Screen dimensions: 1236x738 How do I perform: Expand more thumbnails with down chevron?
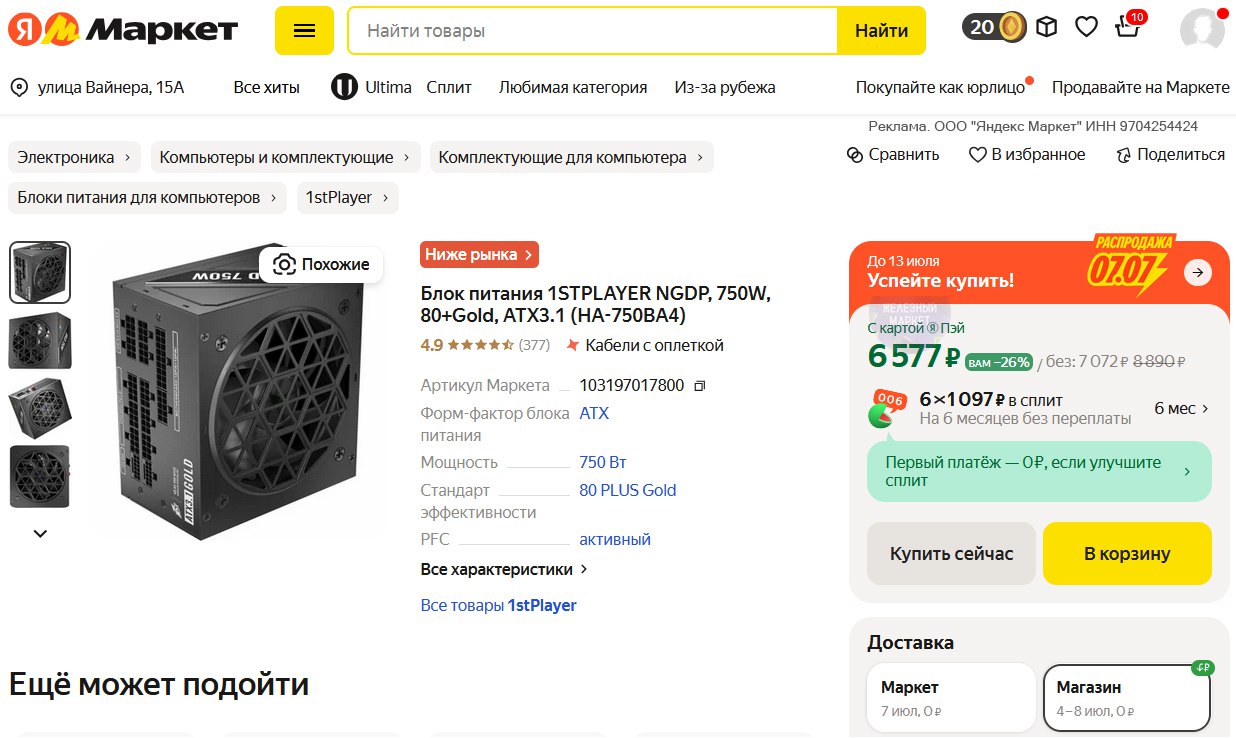(40, 534)
